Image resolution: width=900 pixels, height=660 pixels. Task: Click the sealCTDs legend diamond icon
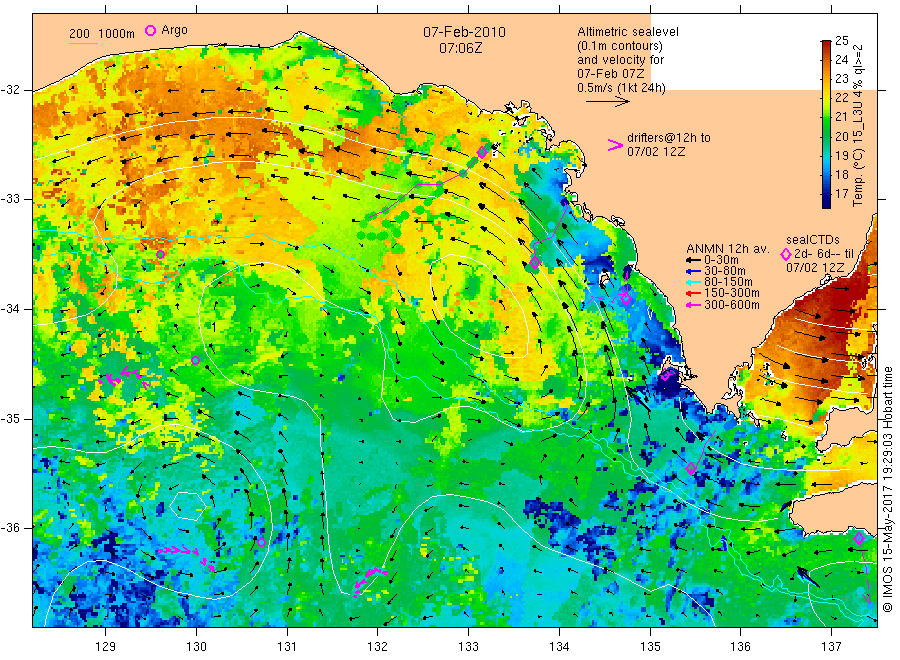[x=786, y=254]
